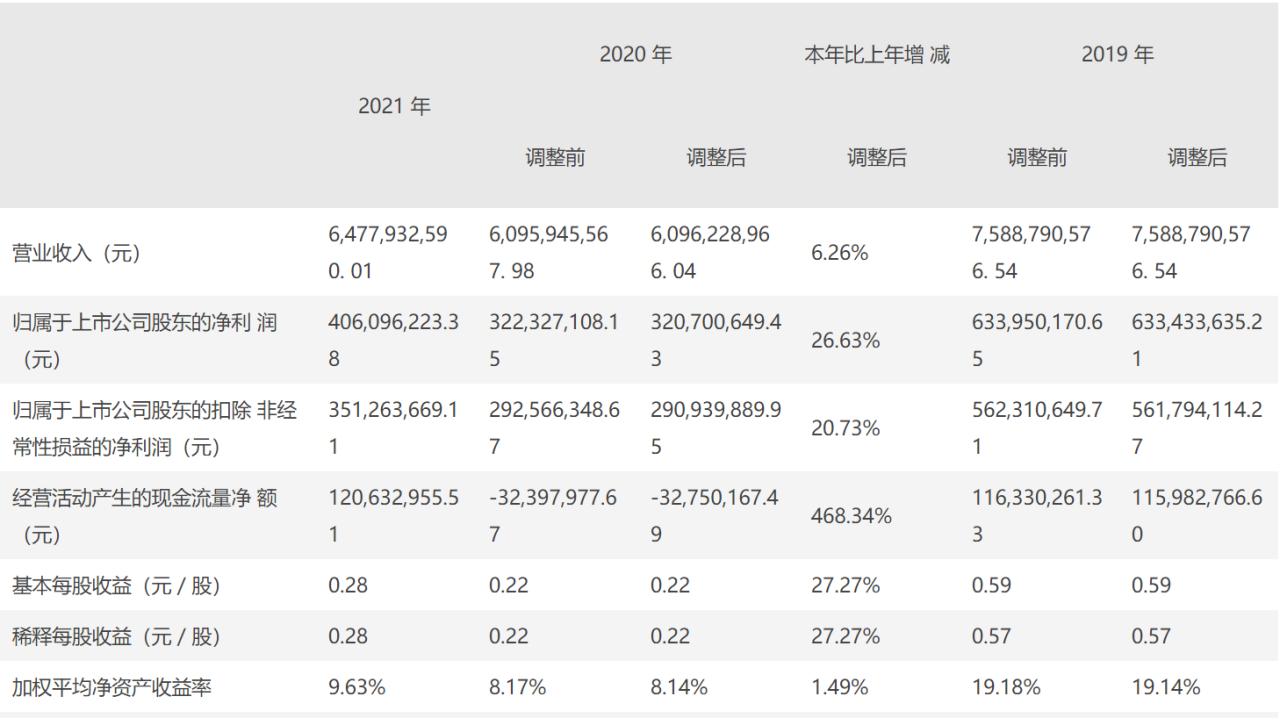Select the value 6,095,945,567.98
The height and width of the screenshot is (718, 1280).
point(548,252)
